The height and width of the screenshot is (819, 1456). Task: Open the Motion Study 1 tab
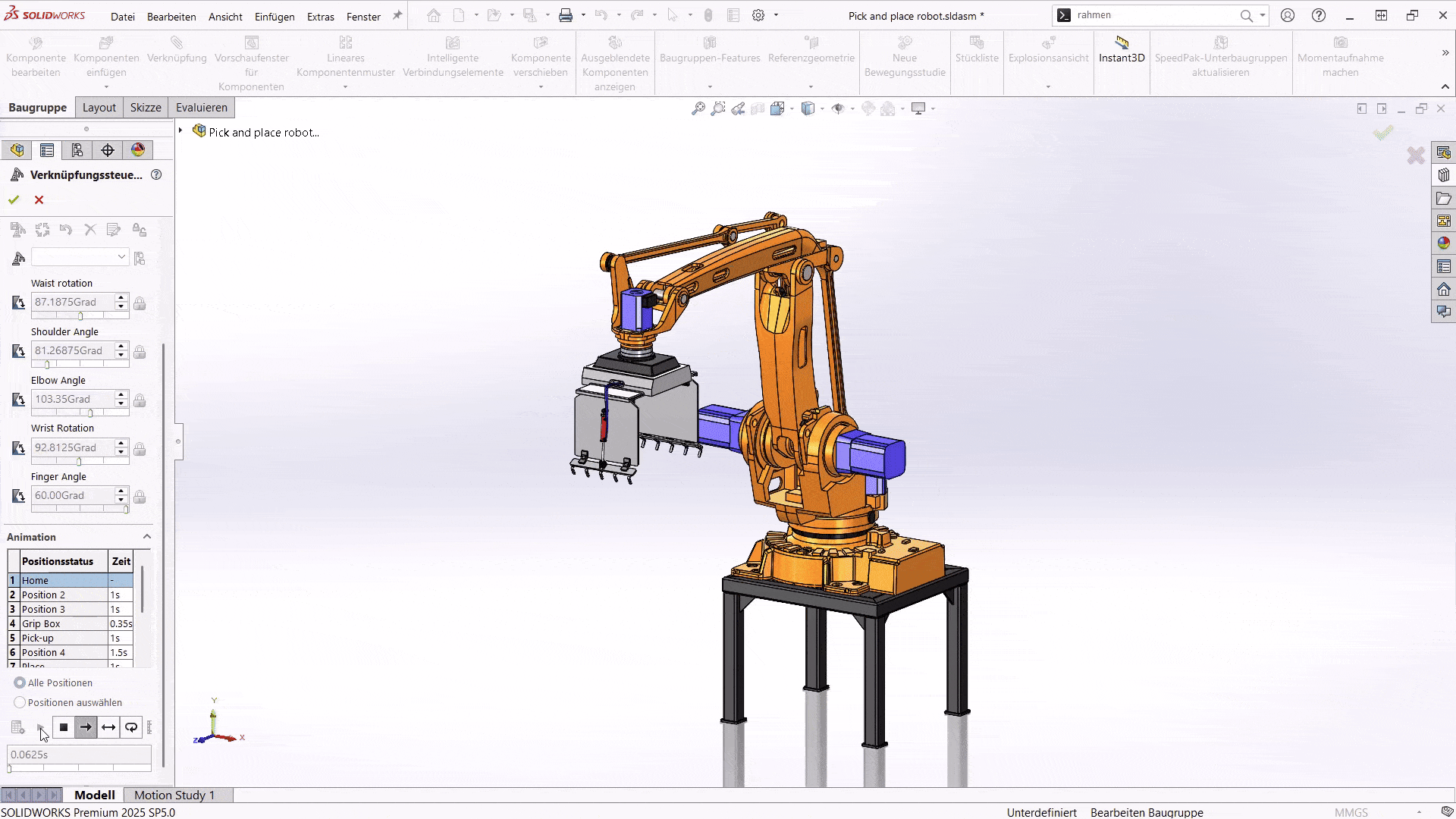174,795
